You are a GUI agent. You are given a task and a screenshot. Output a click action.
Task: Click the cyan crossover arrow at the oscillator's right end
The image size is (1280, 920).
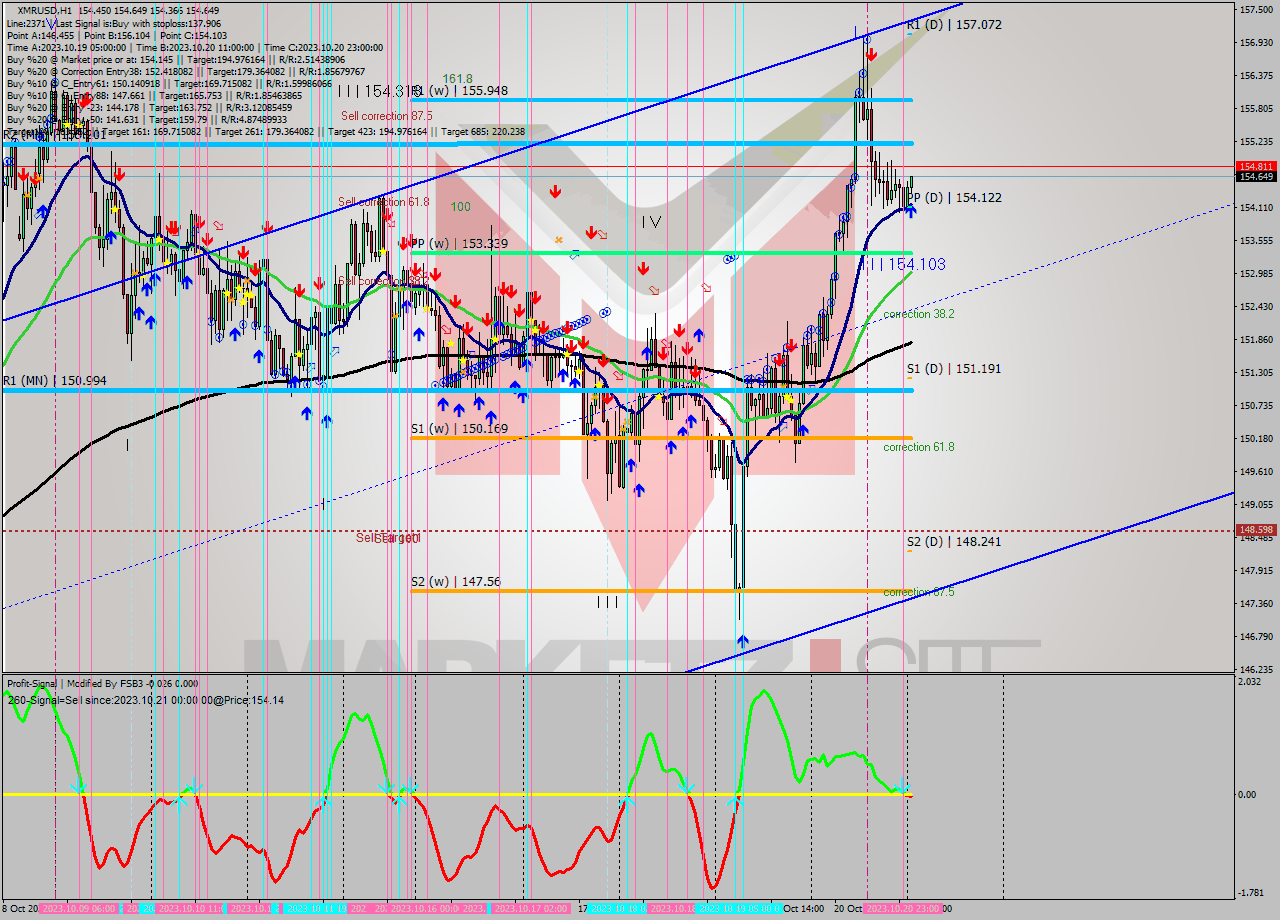pos(901,786)
